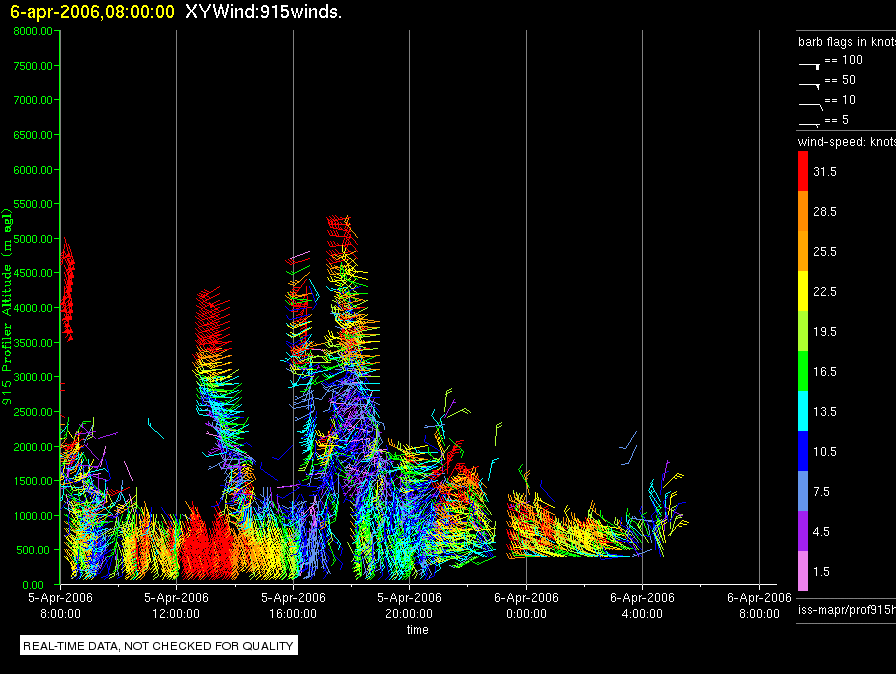Choose the blue 10.5 knots color swatch
The image size is (896, 674).
tap(802, 451)
